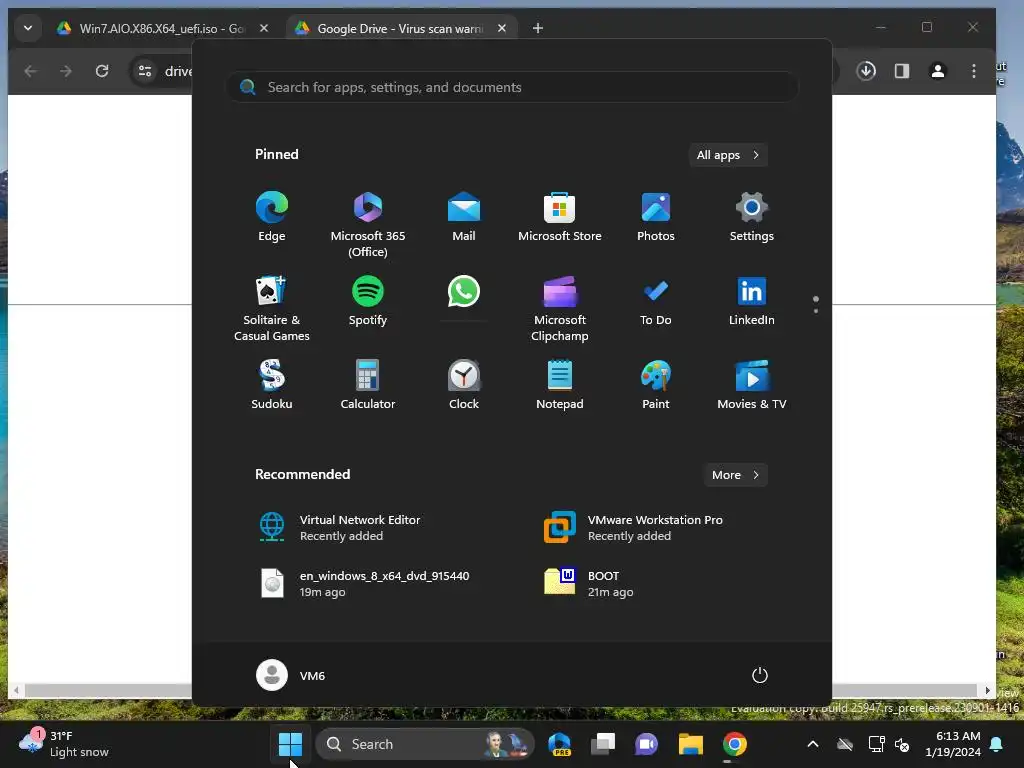This screenshot has height=768, width=1024.
Task: Open the WhatsApp pinned icon
Action: 464,292
